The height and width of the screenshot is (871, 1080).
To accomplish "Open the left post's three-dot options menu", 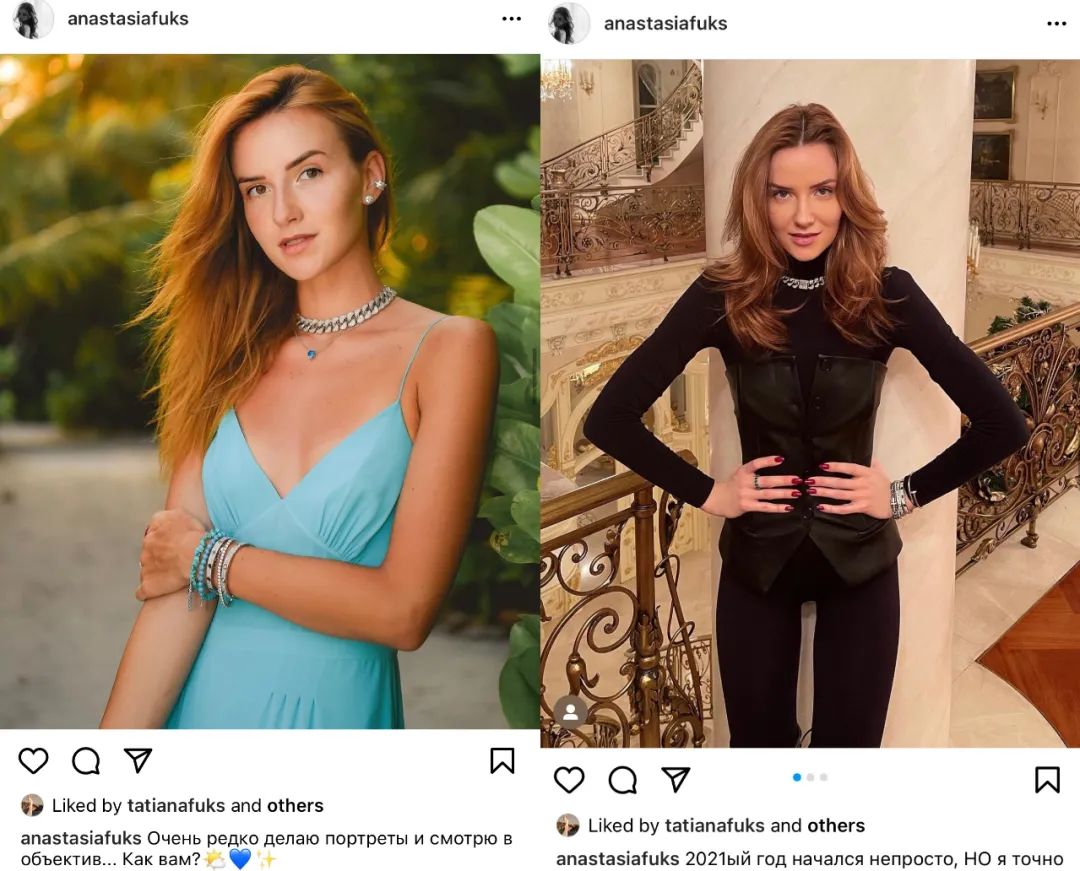I will coord(512,19).
